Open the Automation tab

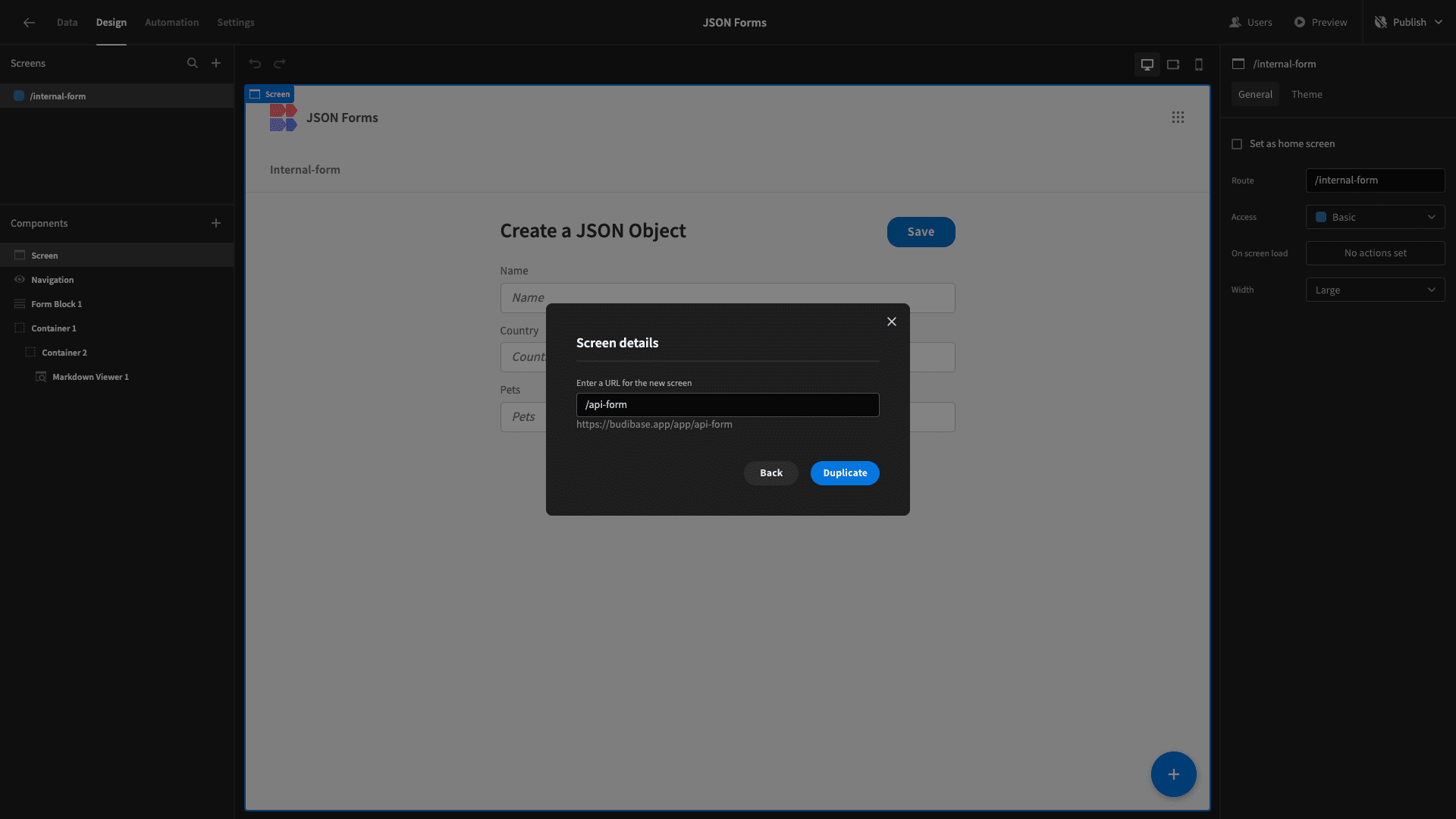(x=172, y=23)
